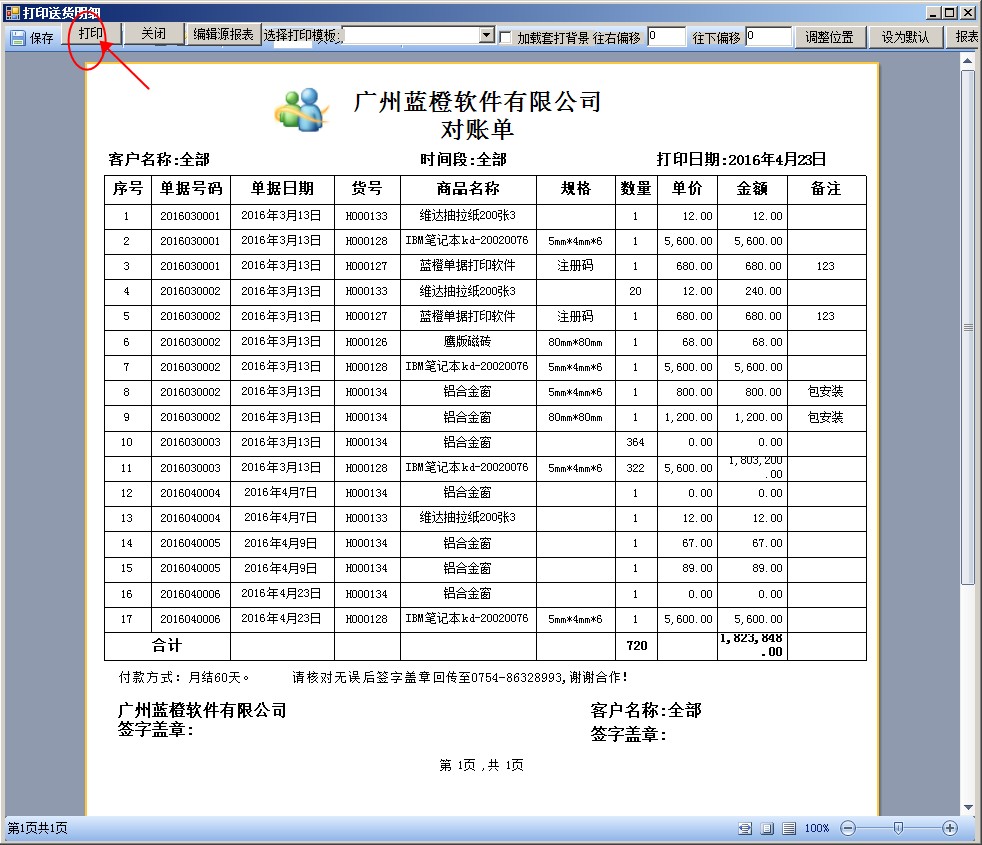Click 鹰版磁砖 product name in row 6
This screenshot has height=845, width=982.
(467, 342)
